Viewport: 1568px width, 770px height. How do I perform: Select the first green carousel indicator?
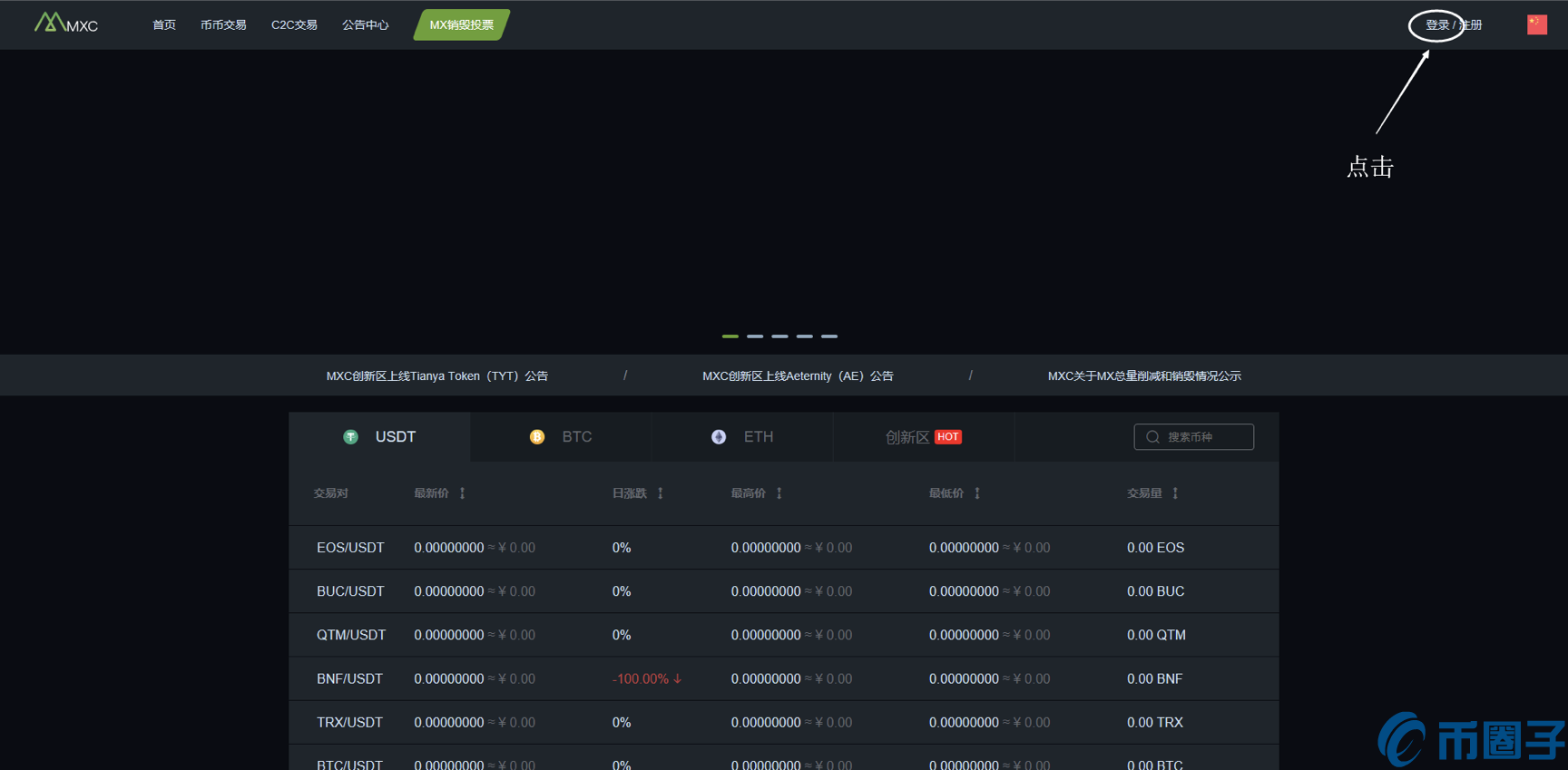[730, 336]
